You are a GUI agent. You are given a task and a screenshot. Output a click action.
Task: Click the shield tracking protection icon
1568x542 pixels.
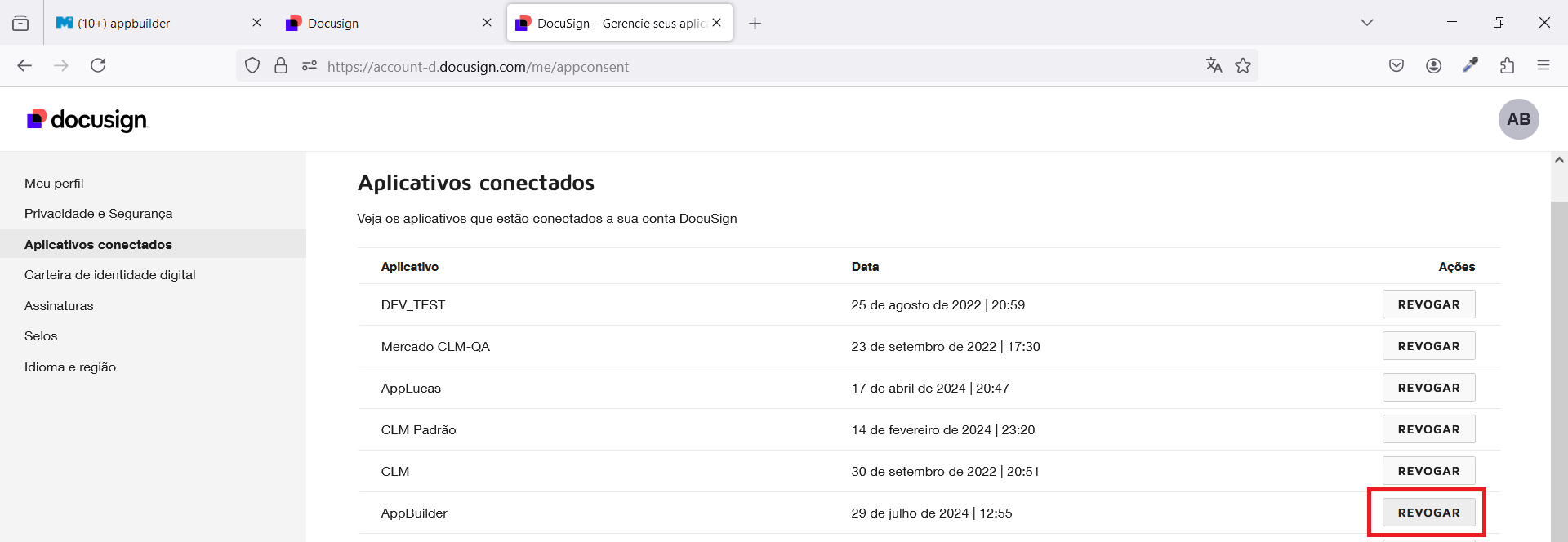[252, 66]
